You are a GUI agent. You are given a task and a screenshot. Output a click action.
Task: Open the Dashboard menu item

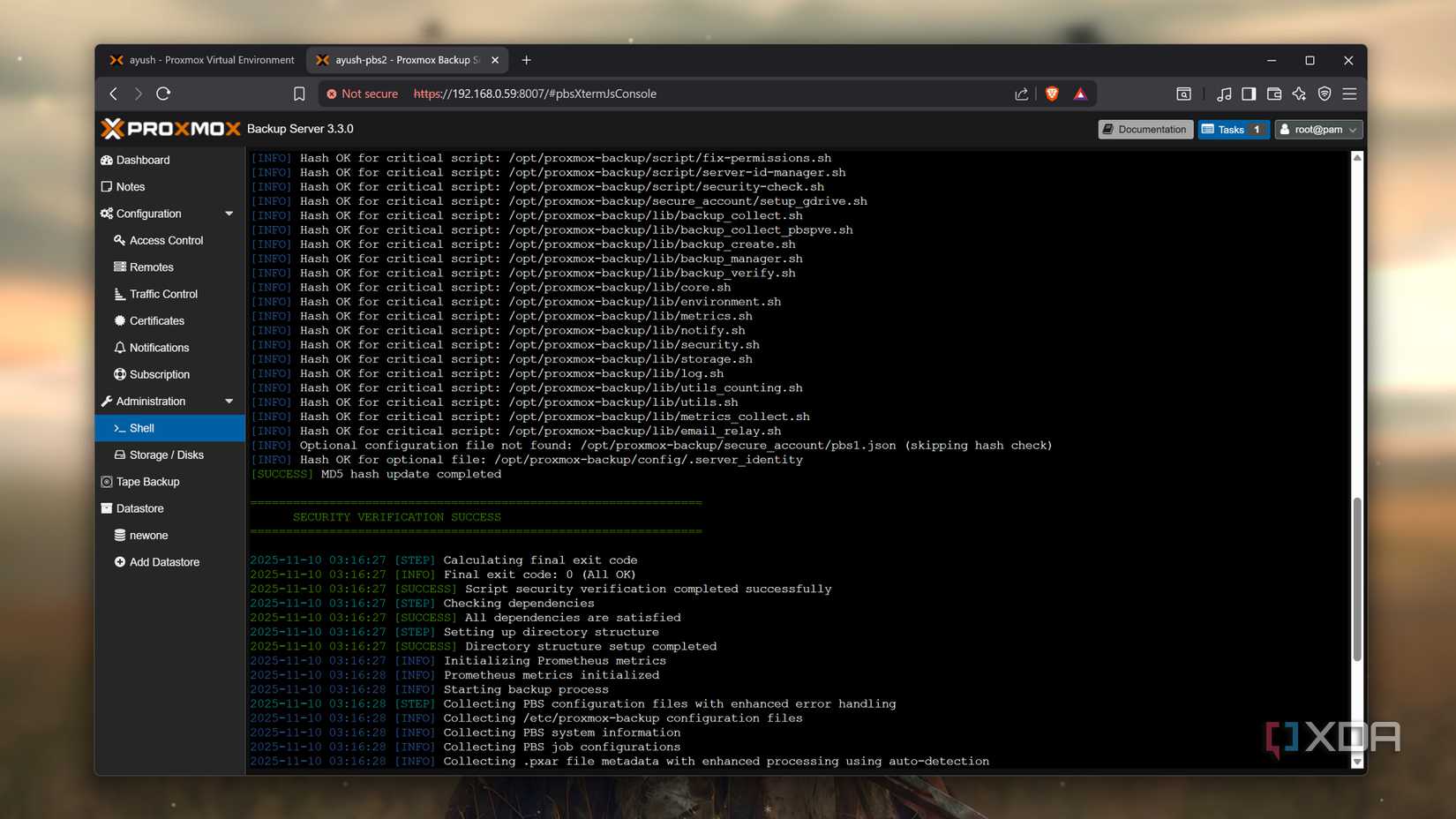coord(143,160)
